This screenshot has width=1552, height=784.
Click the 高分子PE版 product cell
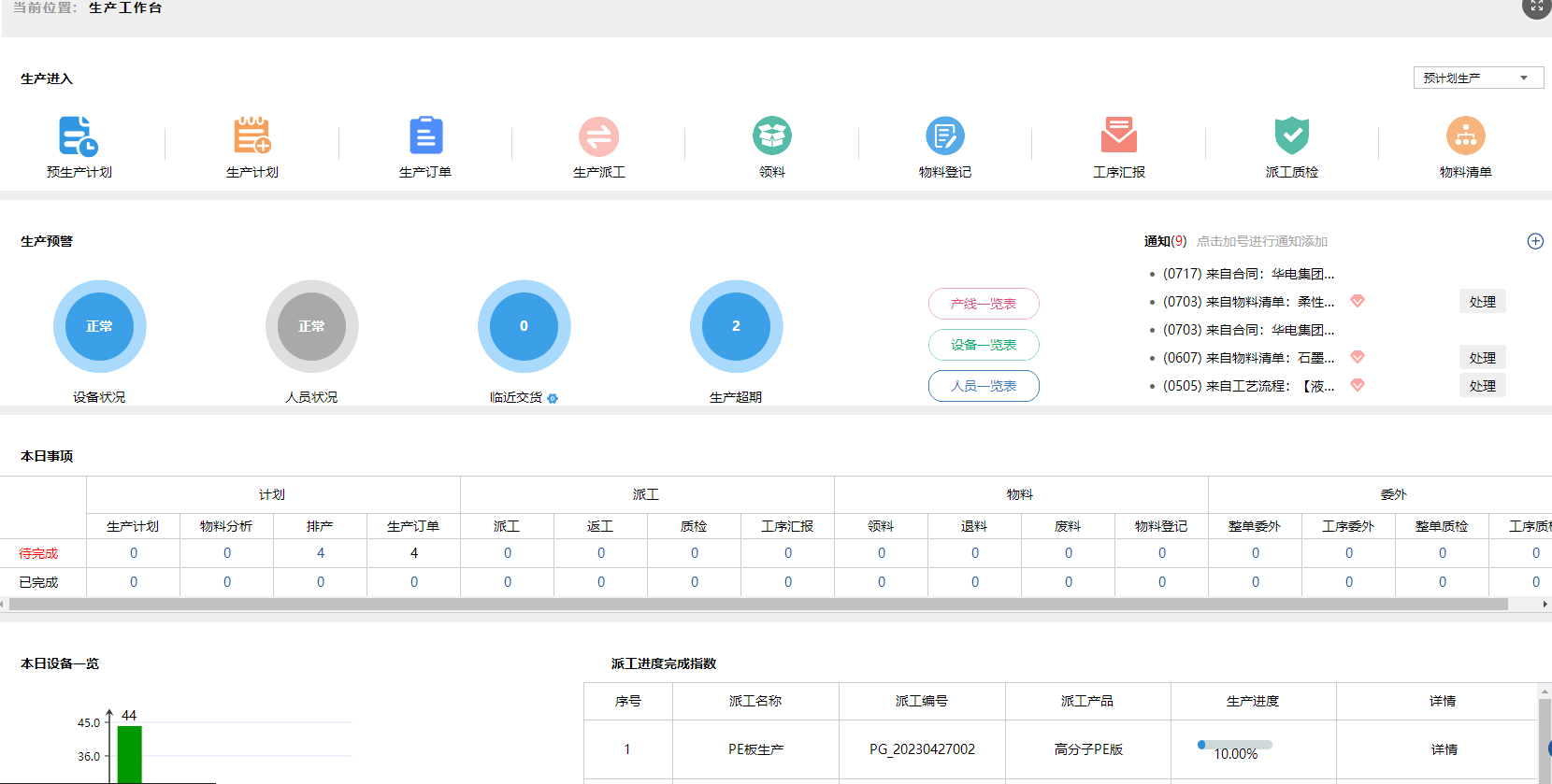[x=1088, y=749]
